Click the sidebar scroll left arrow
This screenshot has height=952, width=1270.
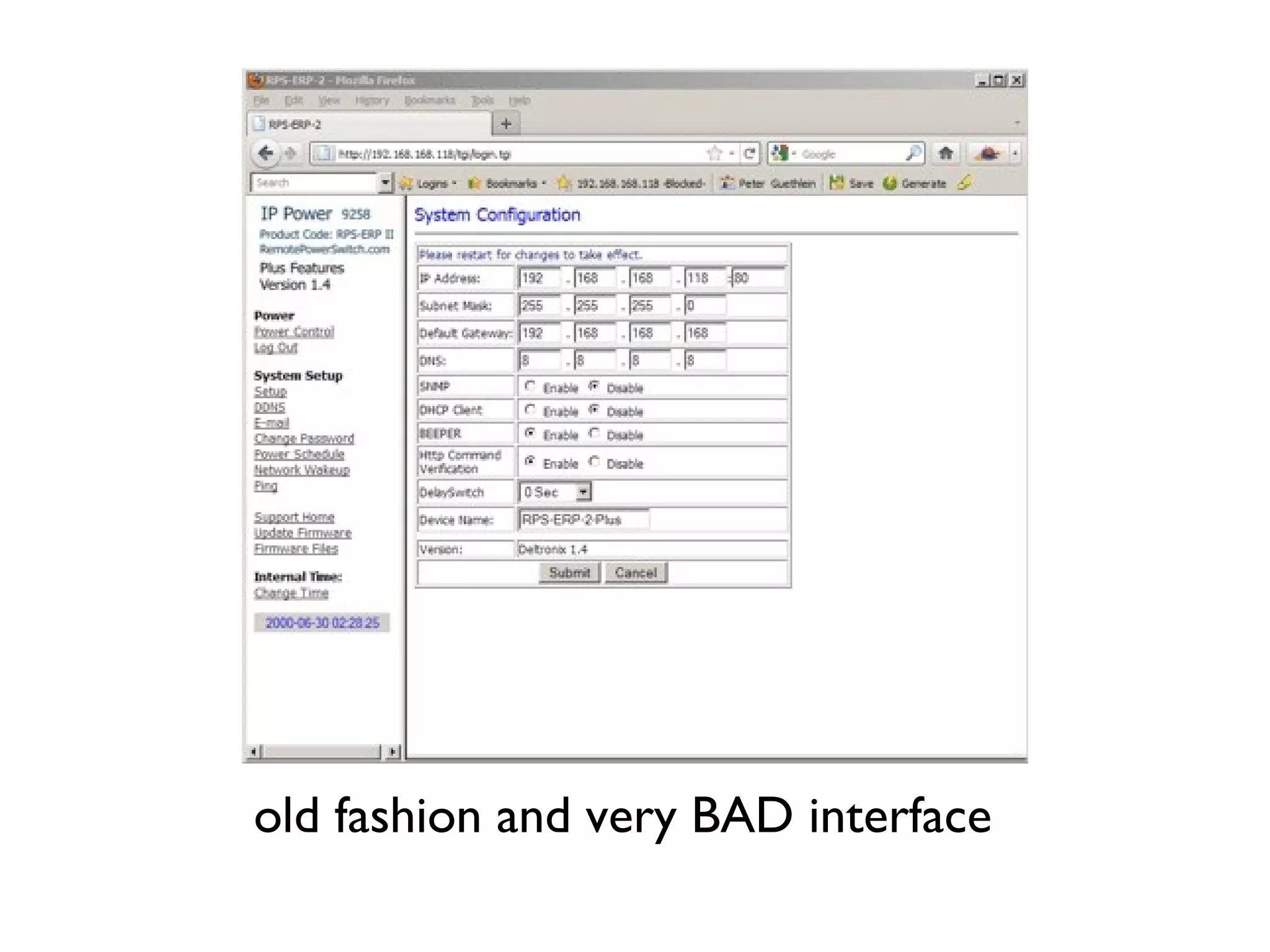coord(253,752)
